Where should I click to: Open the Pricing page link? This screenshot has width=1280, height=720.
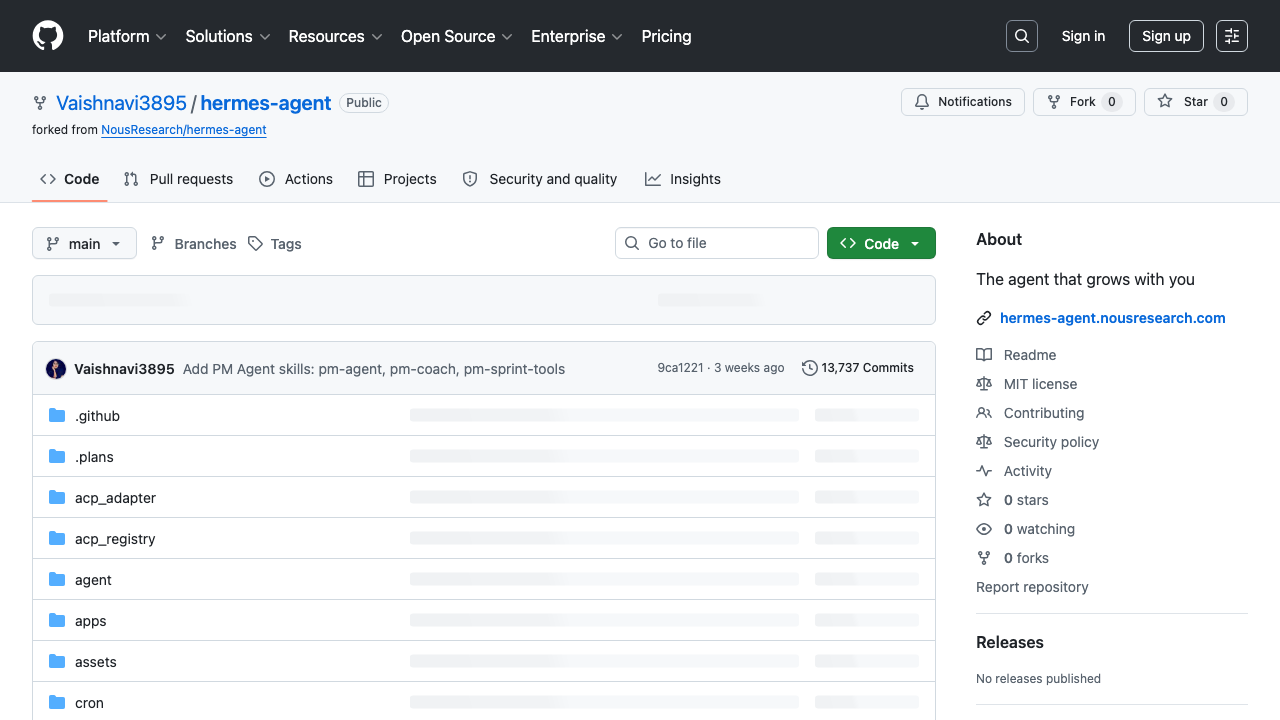[666, 36]
